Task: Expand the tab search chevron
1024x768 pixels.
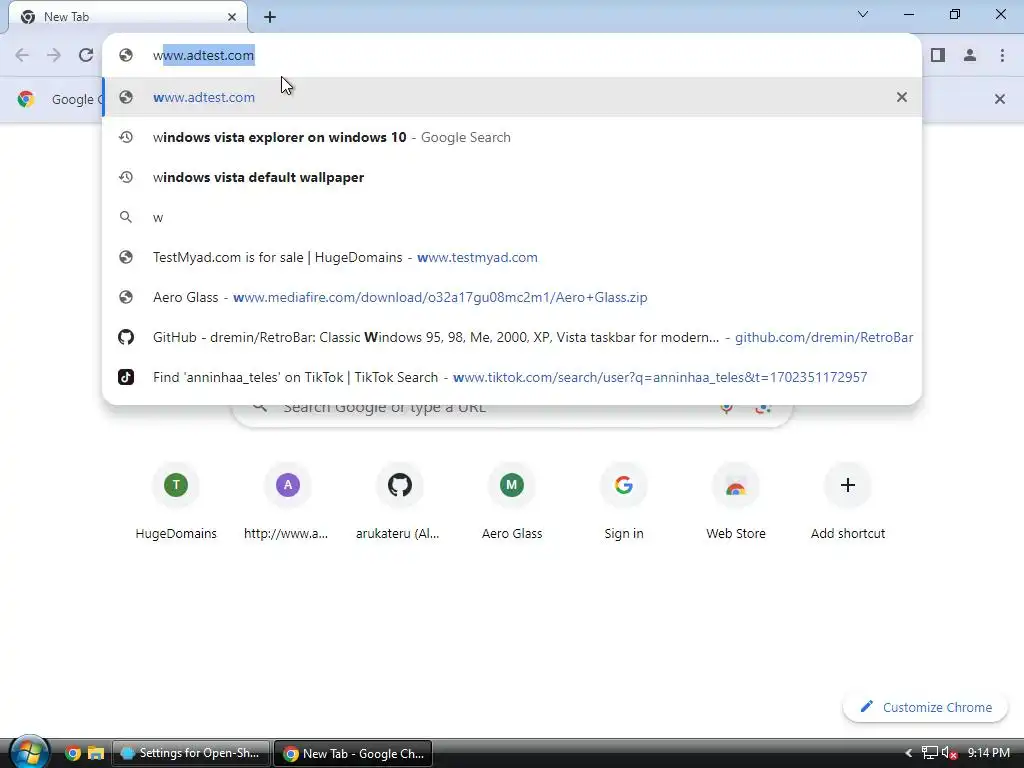Action: pos(863,14)
